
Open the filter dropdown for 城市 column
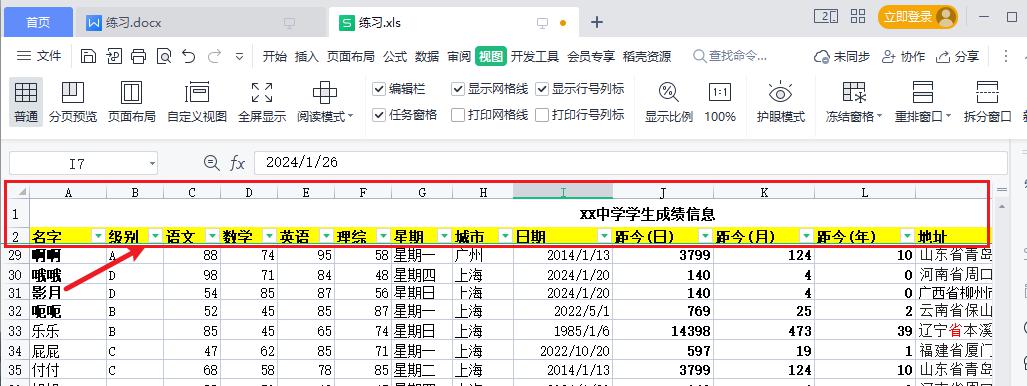pos(505,236)
